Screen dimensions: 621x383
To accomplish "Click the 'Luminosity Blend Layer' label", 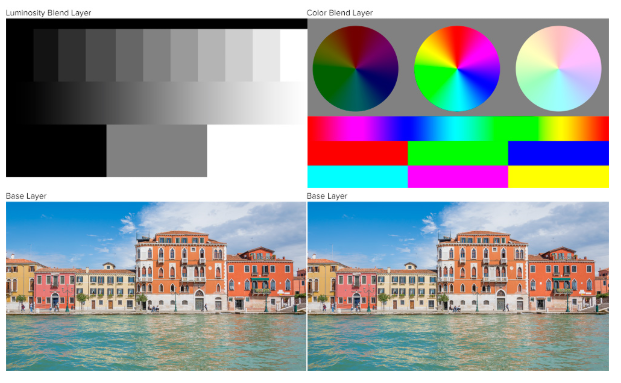I will click(48, 13).
